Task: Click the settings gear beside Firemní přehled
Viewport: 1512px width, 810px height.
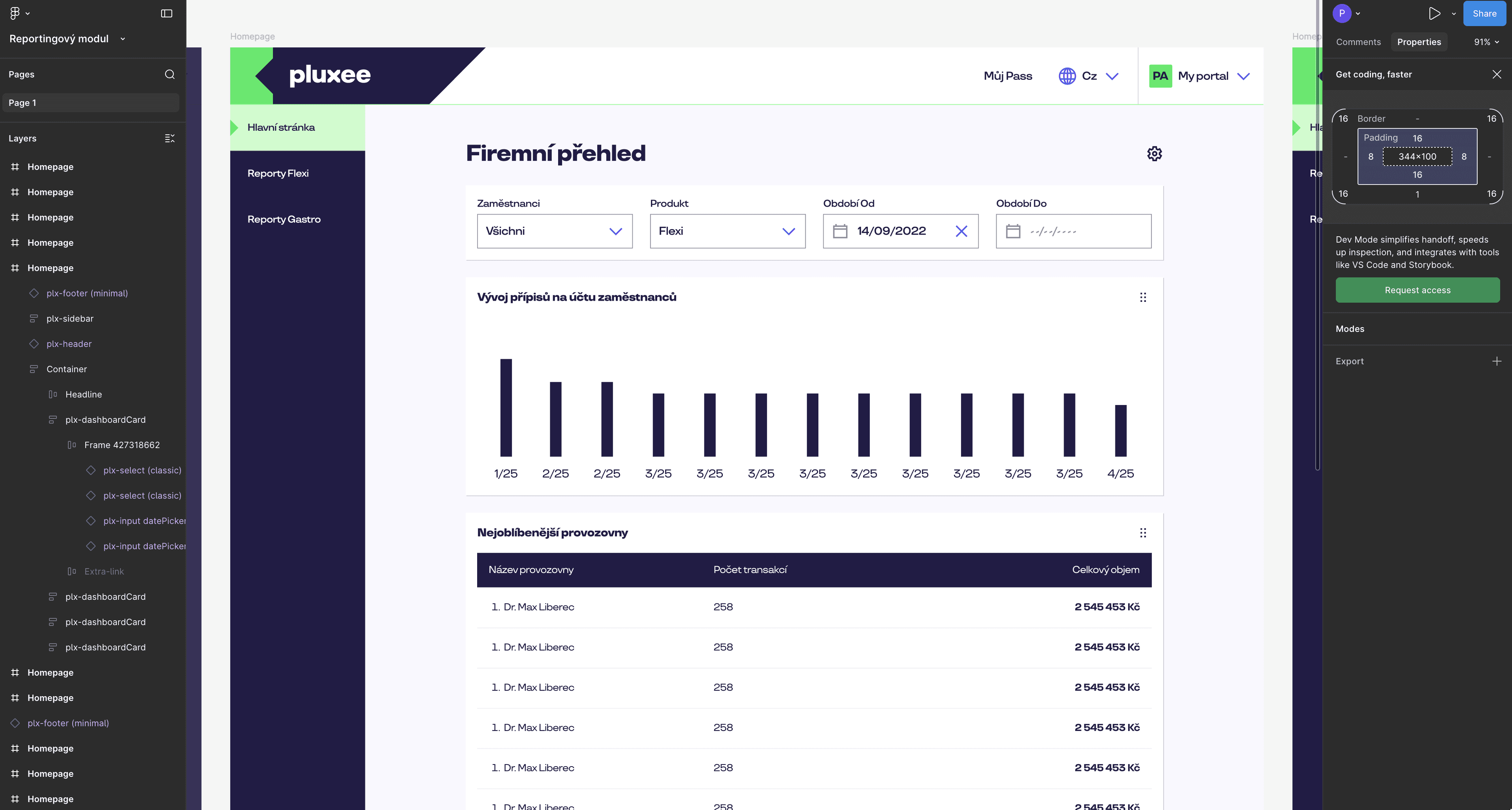Action: 1154,154
